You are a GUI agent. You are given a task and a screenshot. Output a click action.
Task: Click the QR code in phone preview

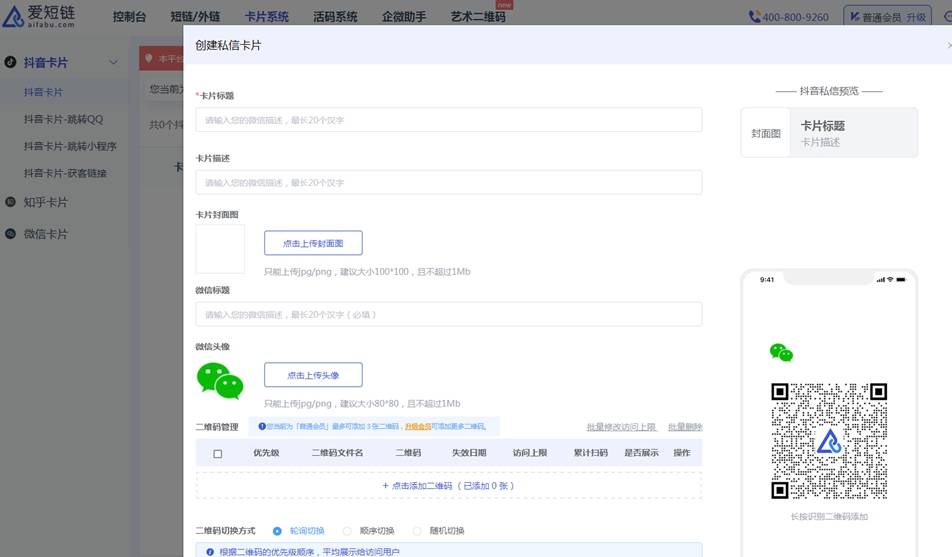click(x=829, y=440)
